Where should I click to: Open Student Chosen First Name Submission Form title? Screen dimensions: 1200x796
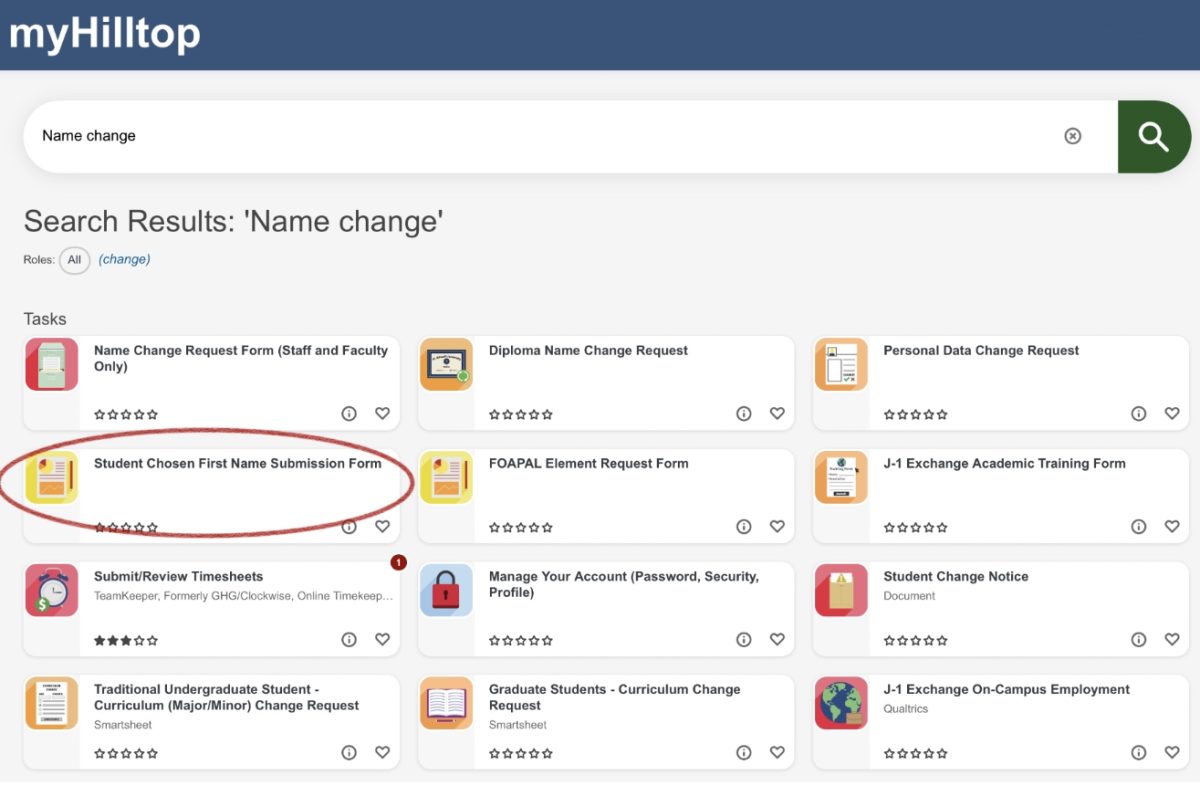[238, 463]
